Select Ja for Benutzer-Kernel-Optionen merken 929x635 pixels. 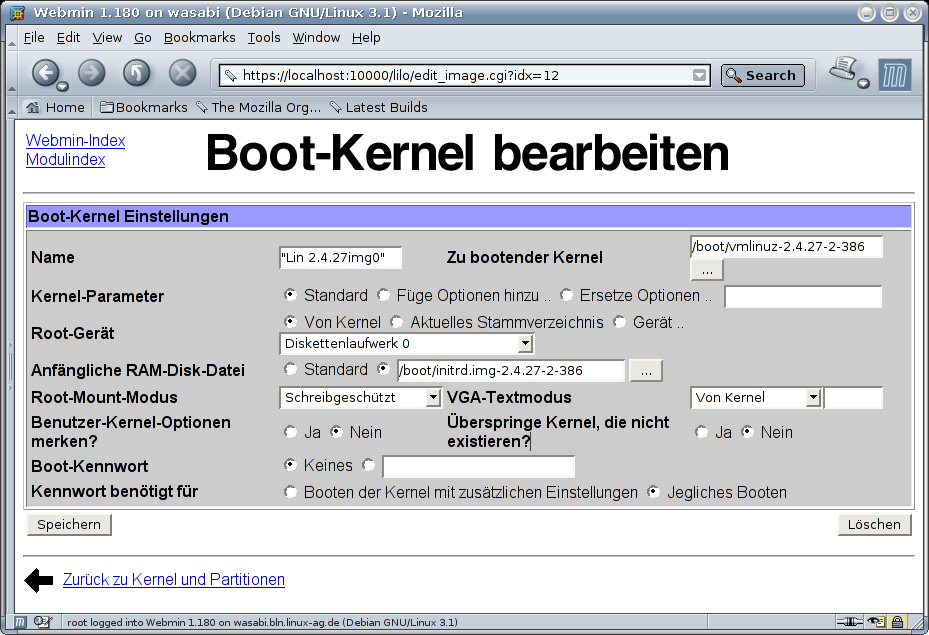290,432
